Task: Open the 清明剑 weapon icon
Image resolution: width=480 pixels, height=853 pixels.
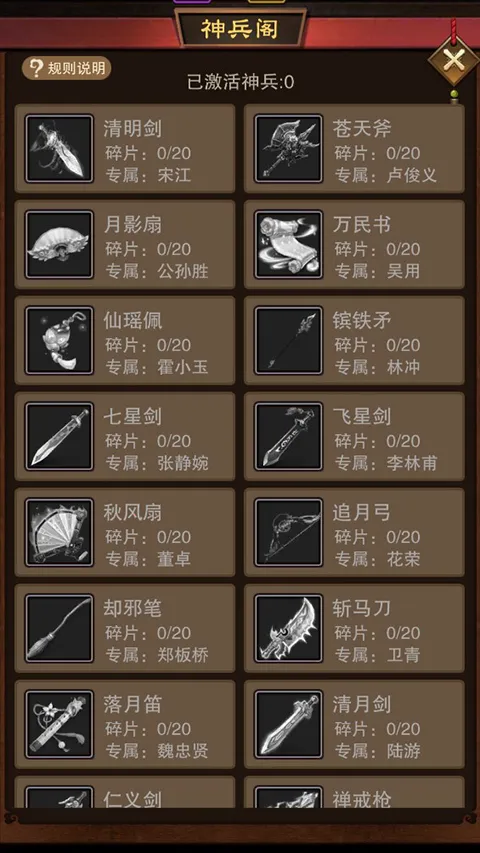Action: point(59,149)
